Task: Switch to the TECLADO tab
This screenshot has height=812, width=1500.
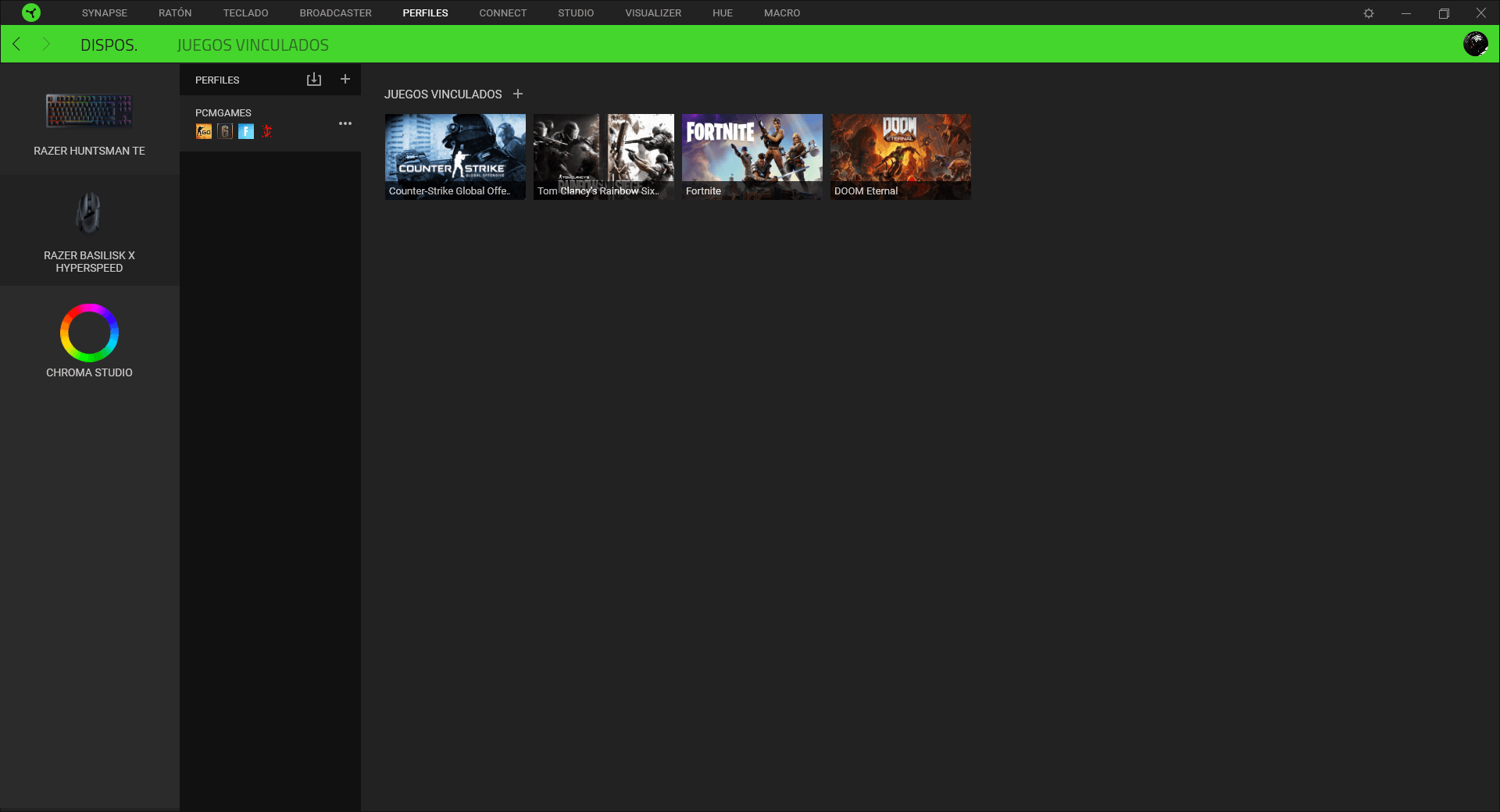Action: (x=245, y=13)
